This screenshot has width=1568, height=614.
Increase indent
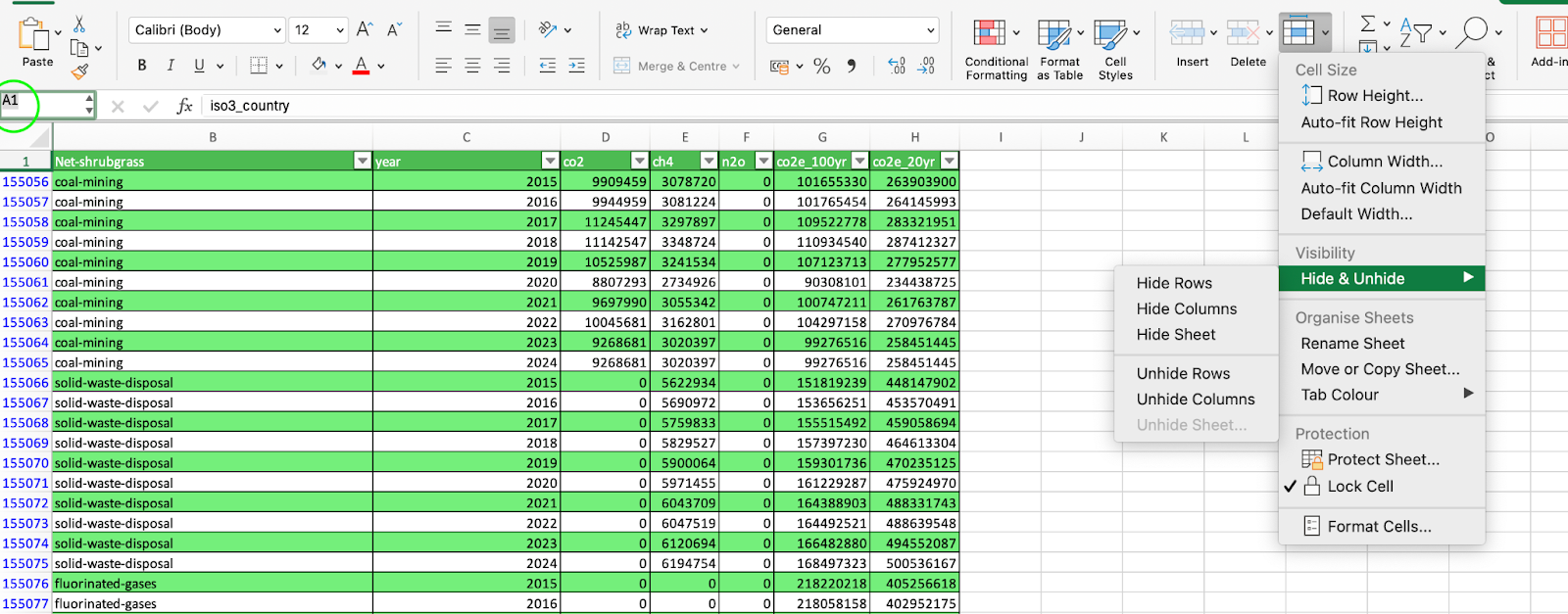(x=576, y=66)
